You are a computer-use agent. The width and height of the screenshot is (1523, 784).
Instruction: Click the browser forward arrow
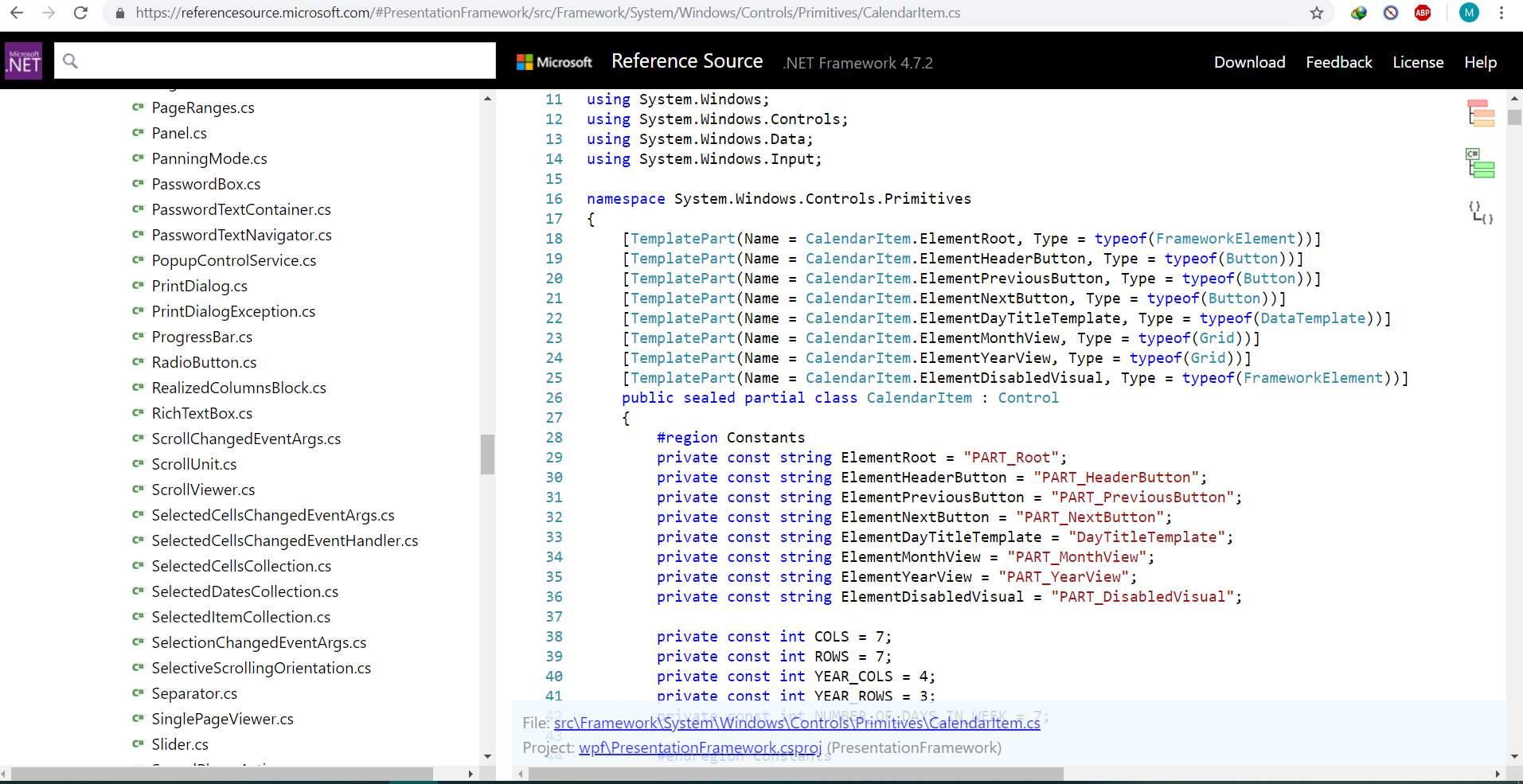click(x=49, y=13)
